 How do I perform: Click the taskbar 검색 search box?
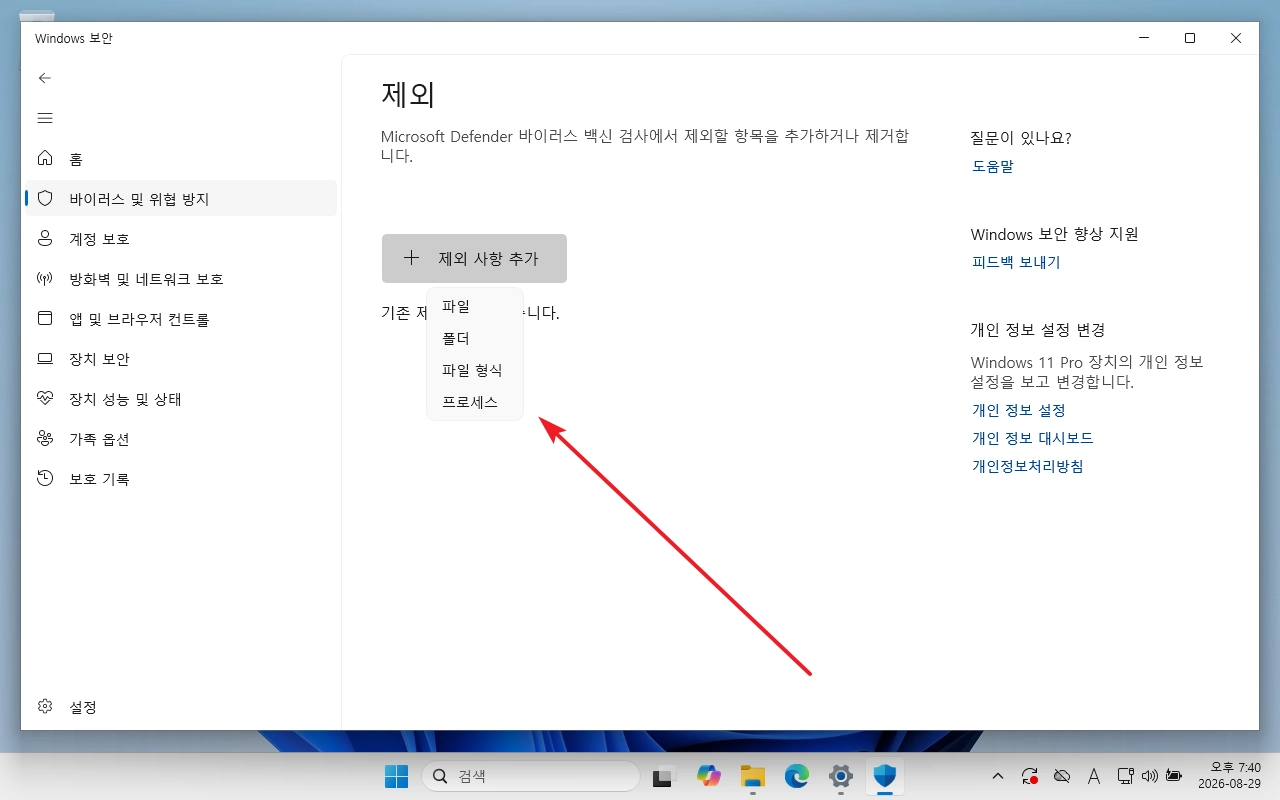[x=530, y=776]
